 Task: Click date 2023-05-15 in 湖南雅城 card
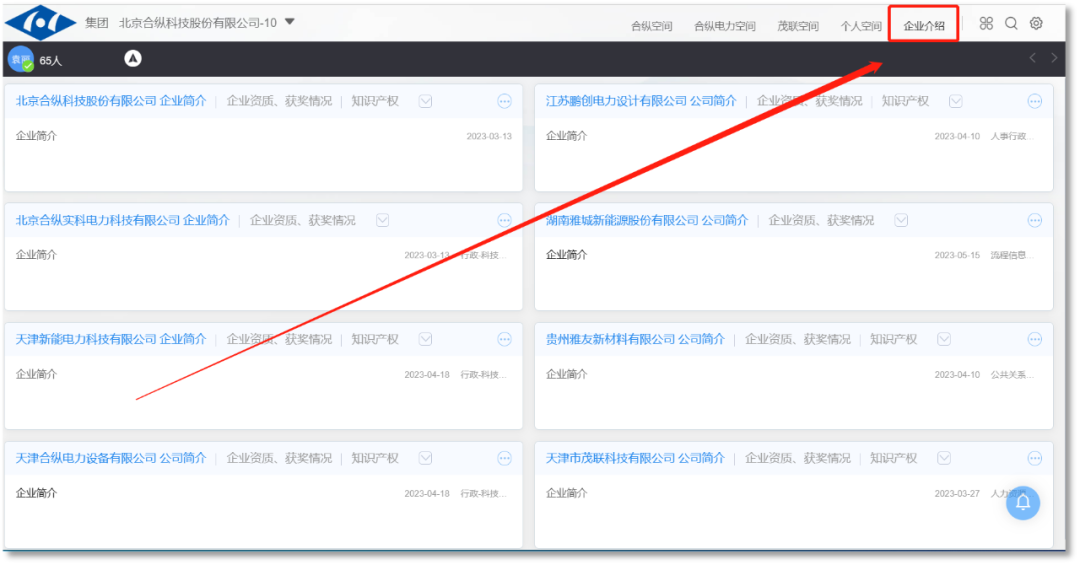pyautogui.click(x=957, y=255)
